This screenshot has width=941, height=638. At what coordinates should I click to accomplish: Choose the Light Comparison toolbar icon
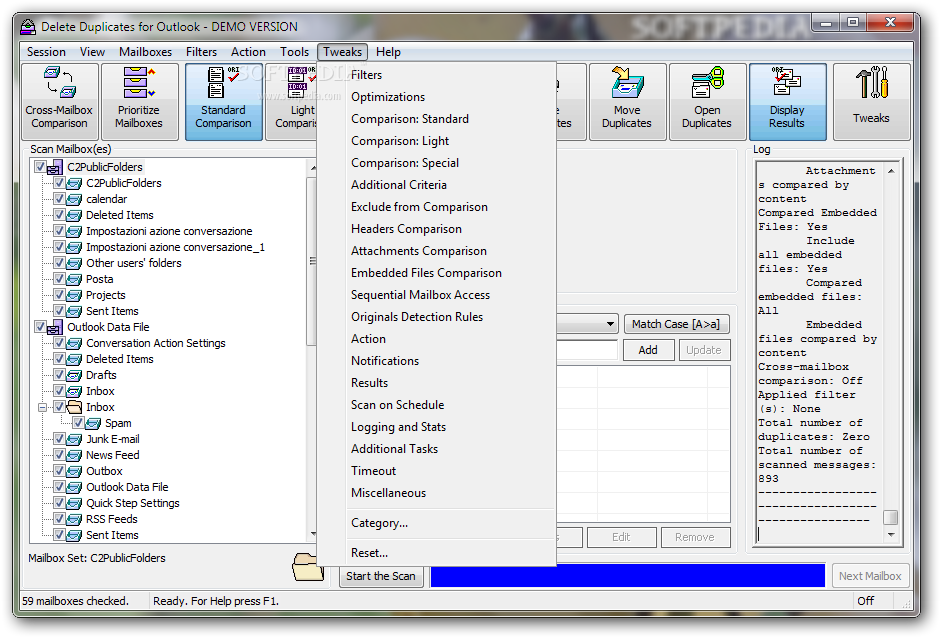(292, 102)
